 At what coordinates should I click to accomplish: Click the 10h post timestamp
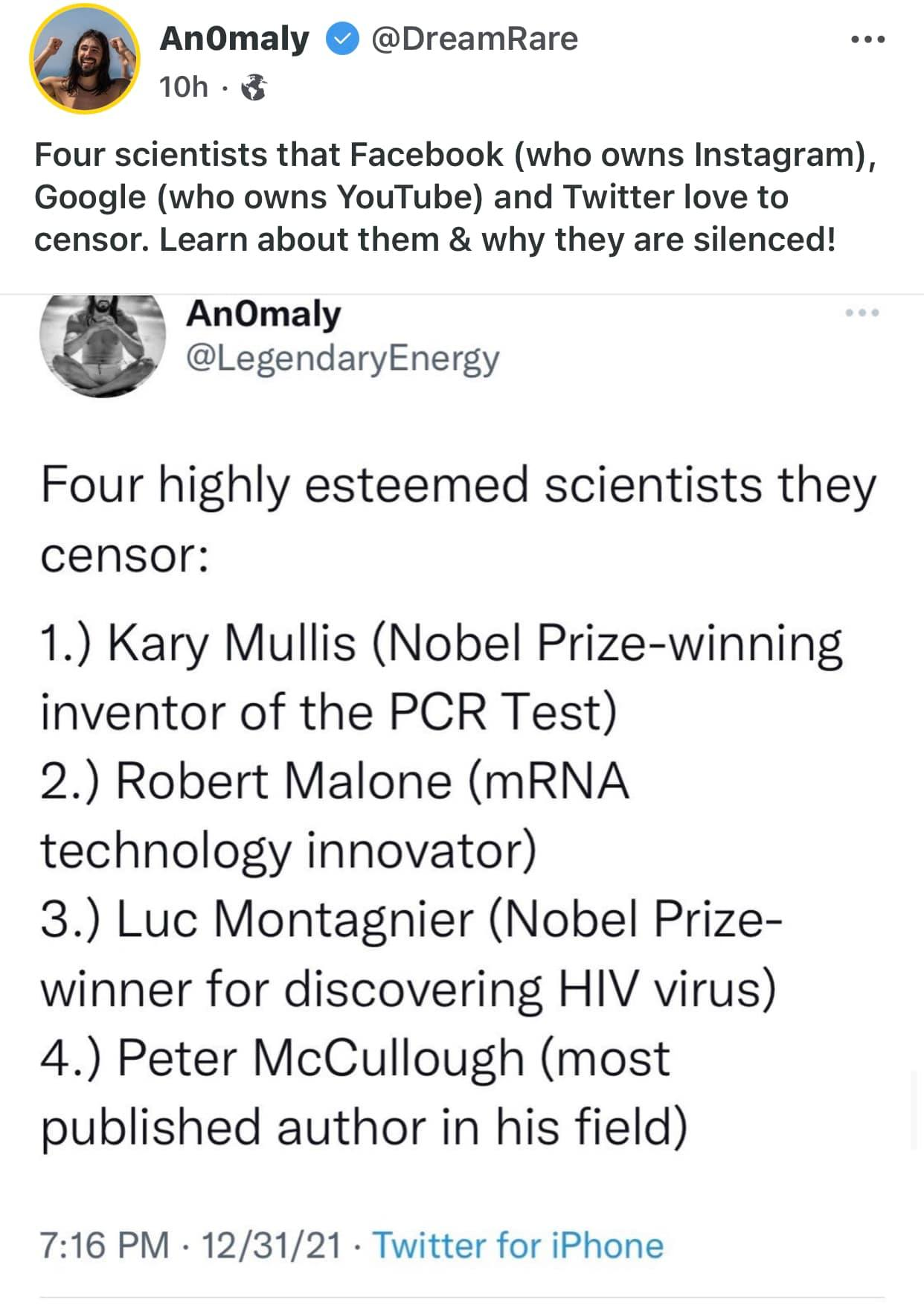[183, 87]
